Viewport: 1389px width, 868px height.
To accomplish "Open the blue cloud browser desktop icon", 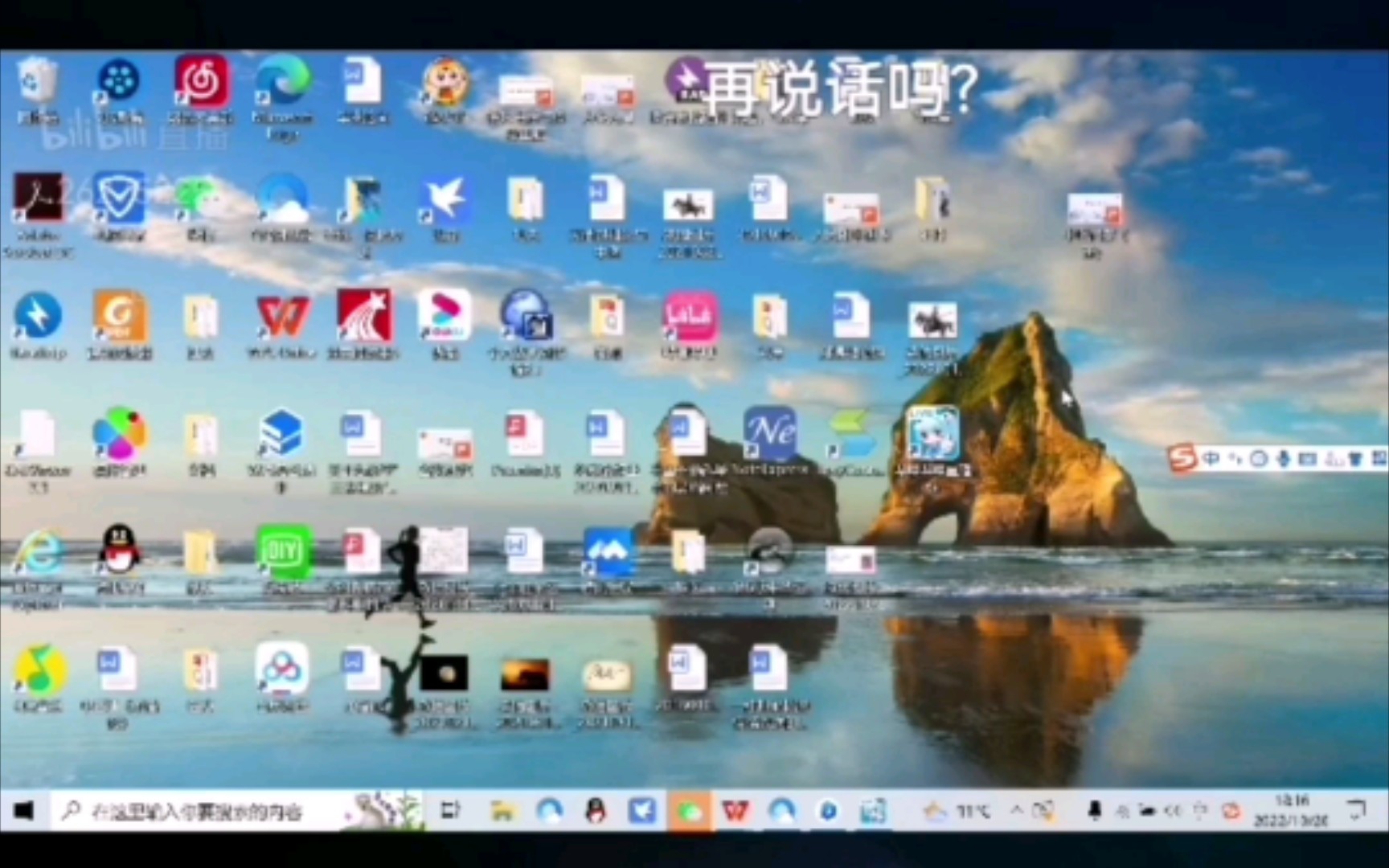I will point(281,199).
